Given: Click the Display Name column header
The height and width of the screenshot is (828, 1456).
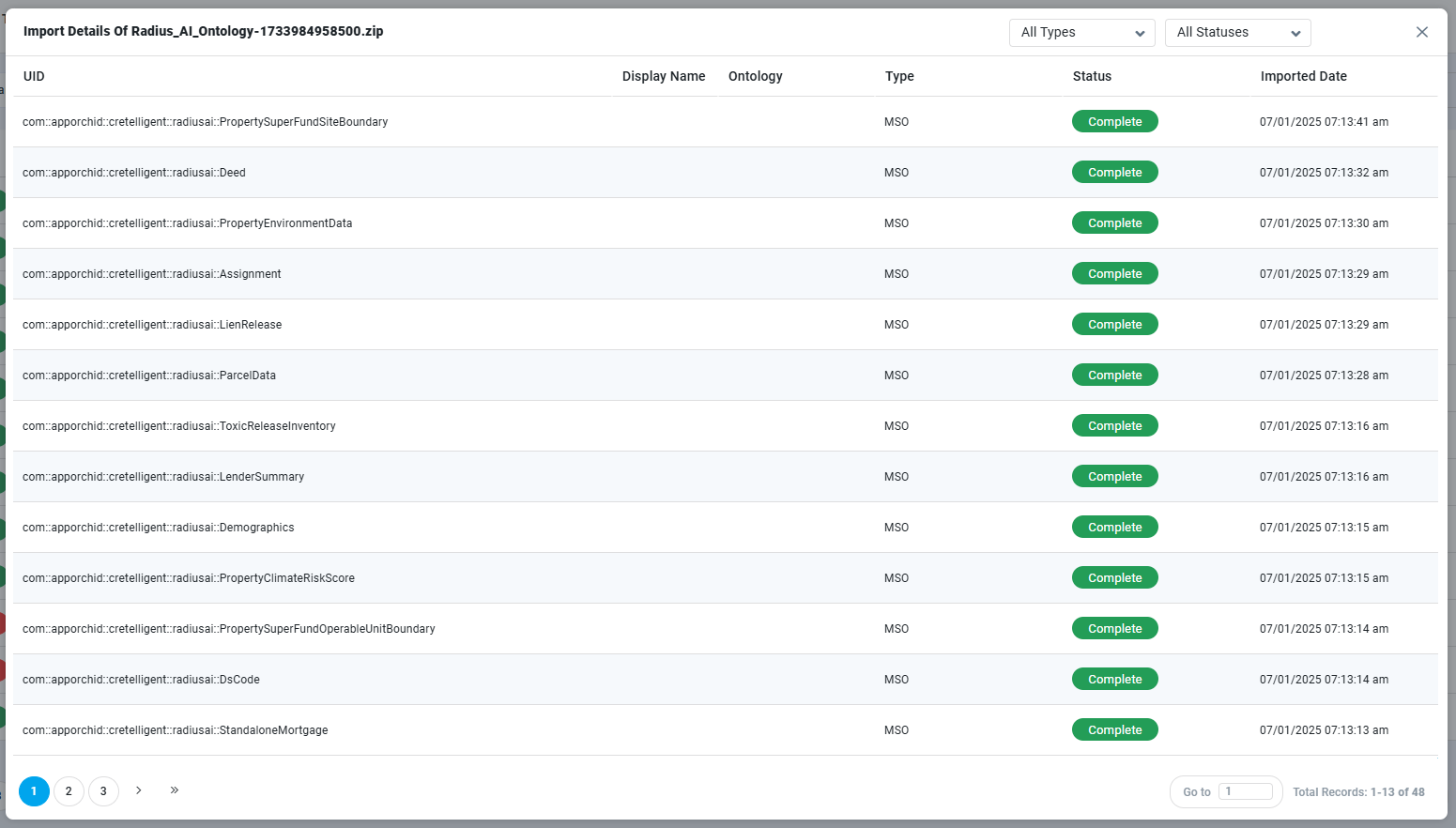Looking at the screenshot, I should point(663,76).
